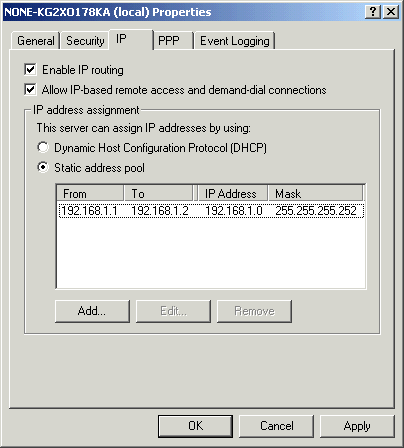Viewport: 404px width, 448px height.
Task: Confirm with the OK button
Action: point(195,426)
